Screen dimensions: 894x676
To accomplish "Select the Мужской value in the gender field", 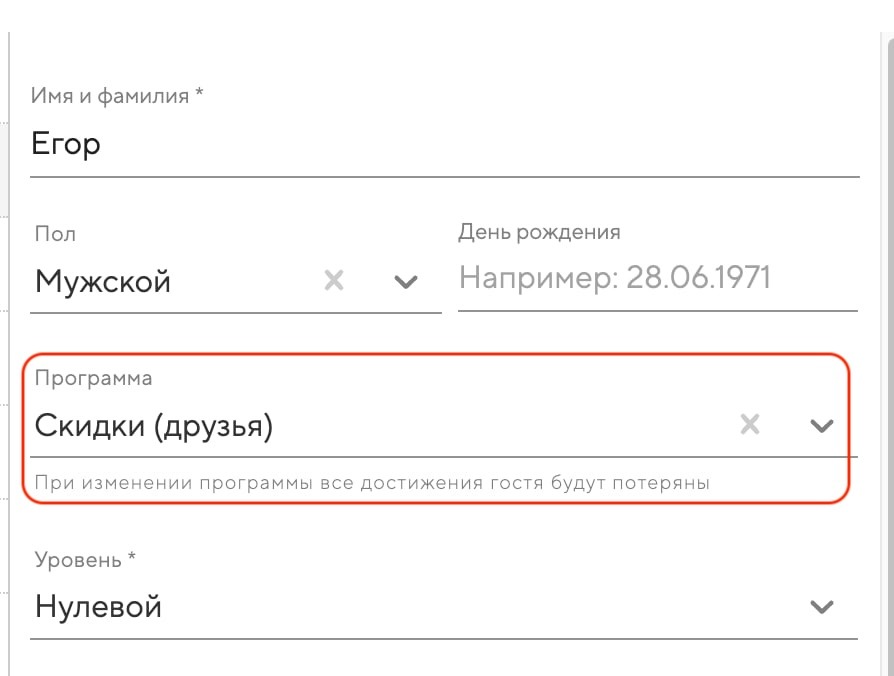I will pos(103,281).
